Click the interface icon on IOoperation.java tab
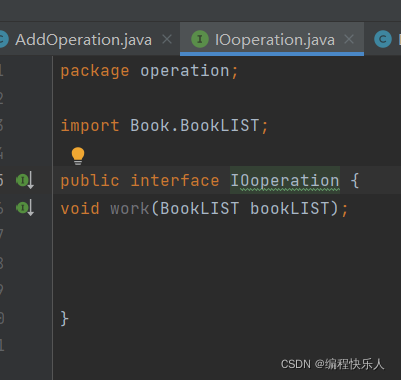401x380 pixels. click(x=200, y=39)
